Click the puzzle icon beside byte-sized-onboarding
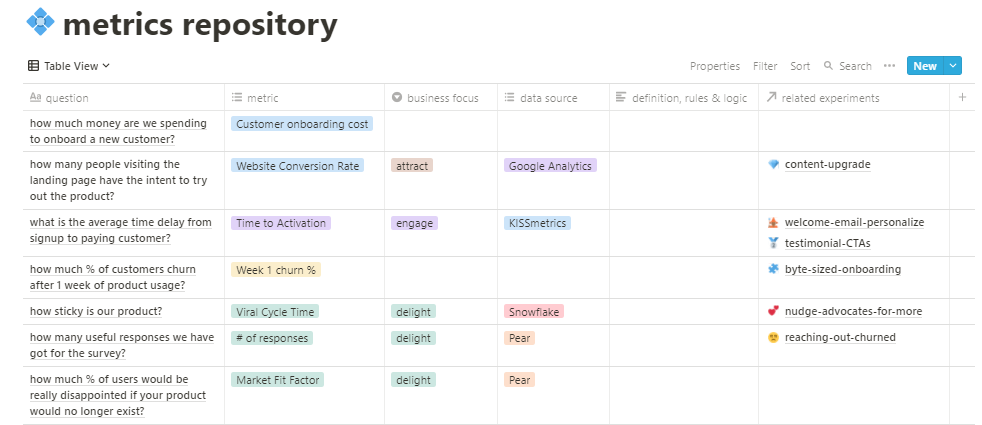This screenshot has height=425, width=982. [773, 269]
